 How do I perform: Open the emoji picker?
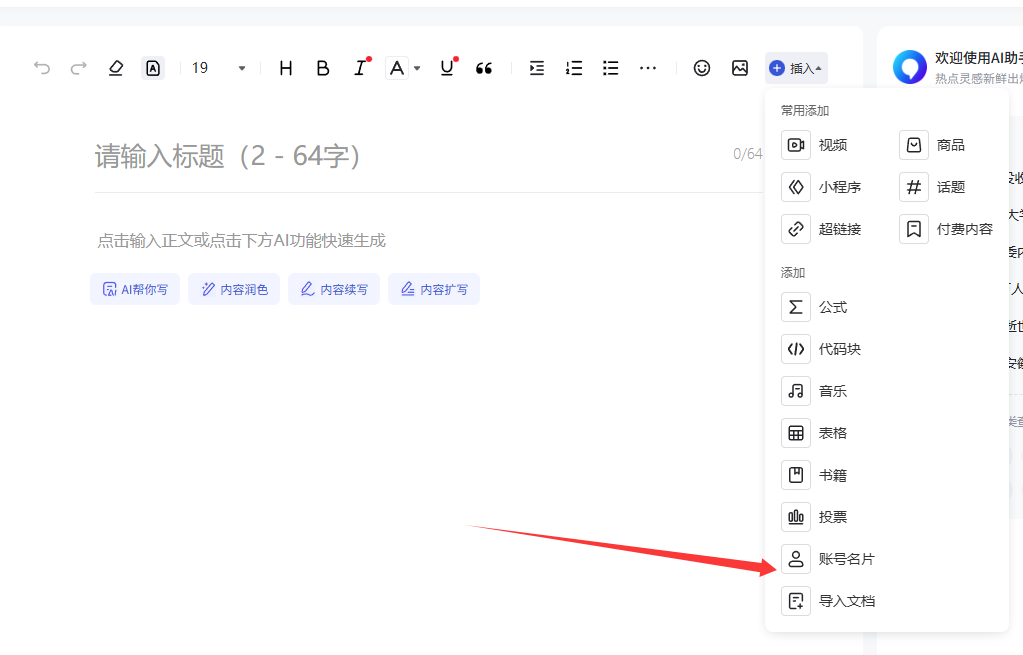(x=702, y=68)
